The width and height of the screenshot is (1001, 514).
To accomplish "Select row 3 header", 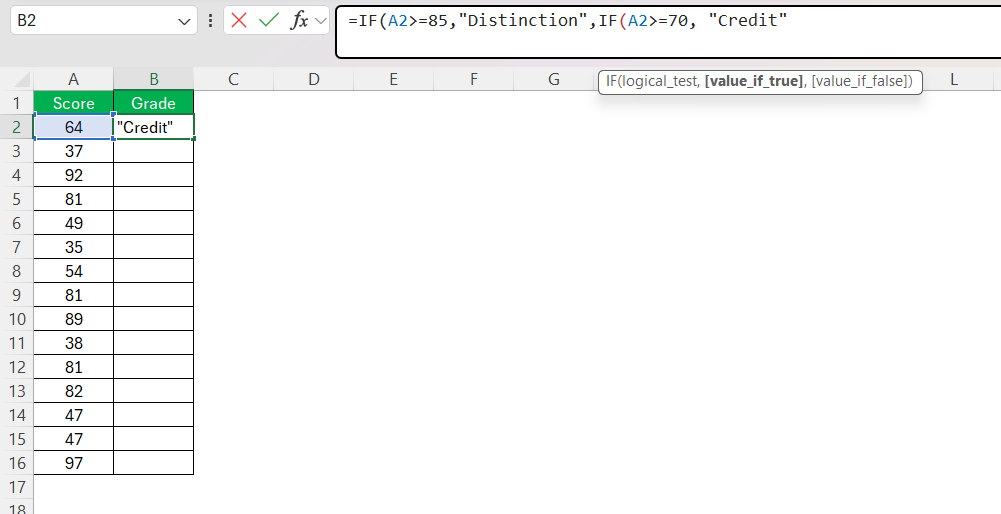I will 17,151.
